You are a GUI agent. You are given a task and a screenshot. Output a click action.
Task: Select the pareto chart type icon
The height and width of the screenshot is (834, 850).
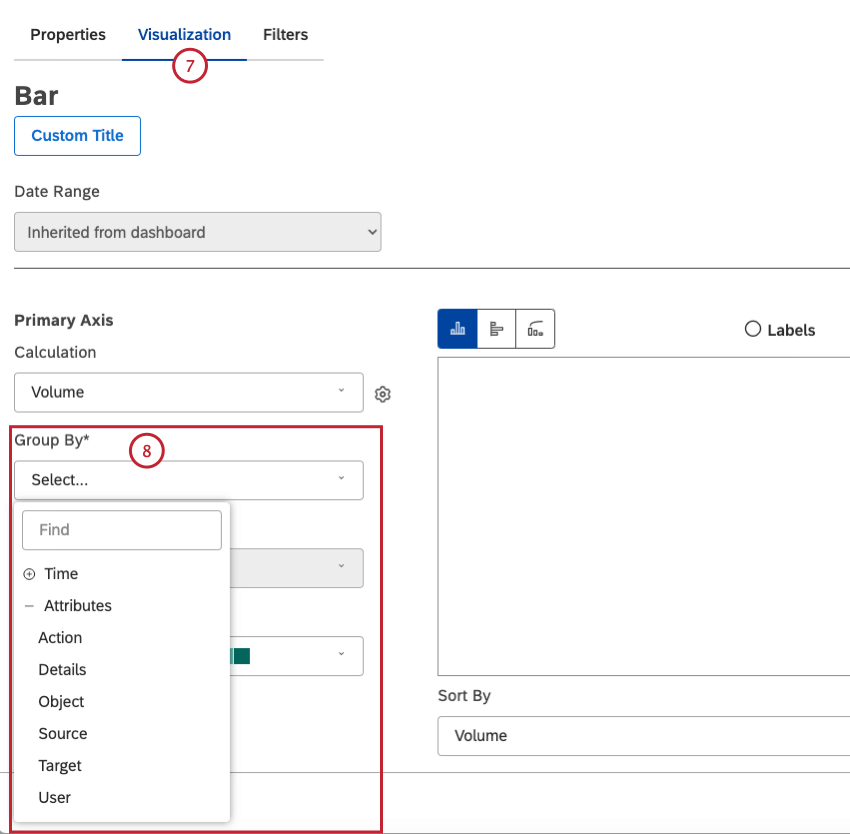click(535, 328)
